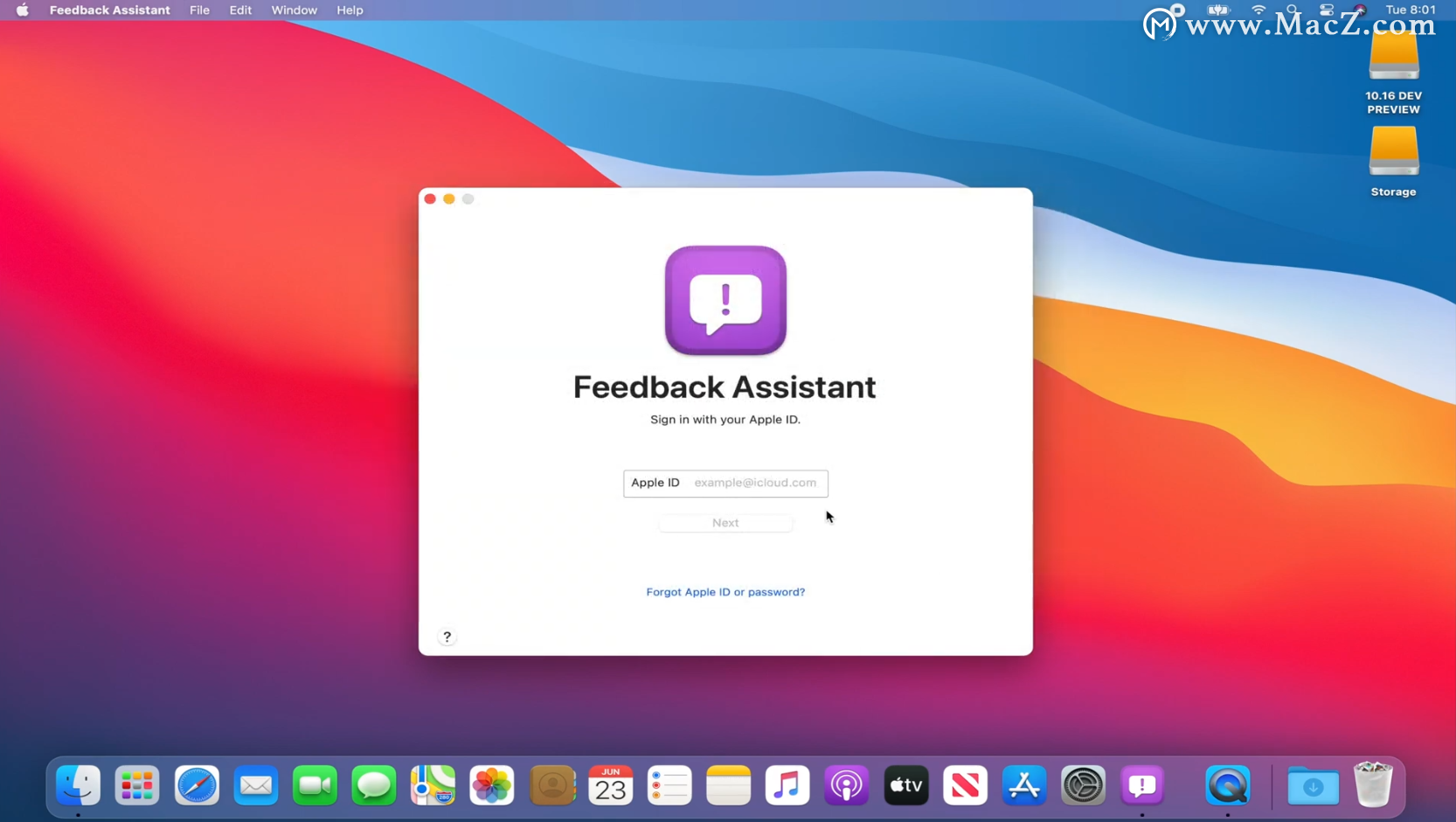This screenshot has height=822, width=1456.
Task: Open Notes from the Dock
Action: (x=728, y=785)
